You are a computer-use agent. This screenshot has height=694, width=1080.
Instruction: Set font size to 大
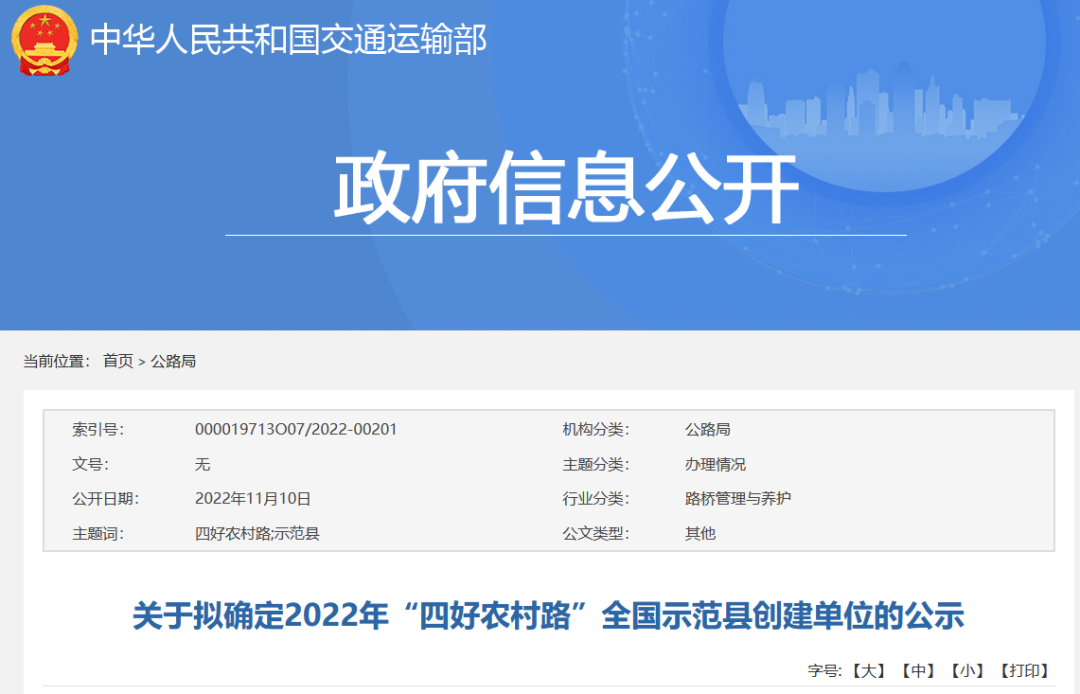869,671
